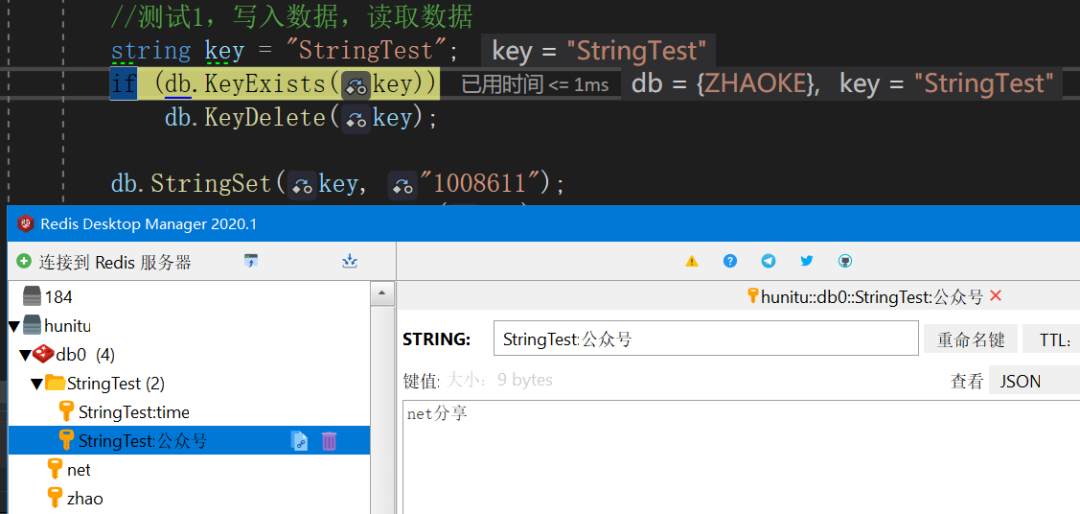Viewport: 1080px width, 514px height.
Task: Open the yellow warning triangle icon
Action: pos(692,261)
